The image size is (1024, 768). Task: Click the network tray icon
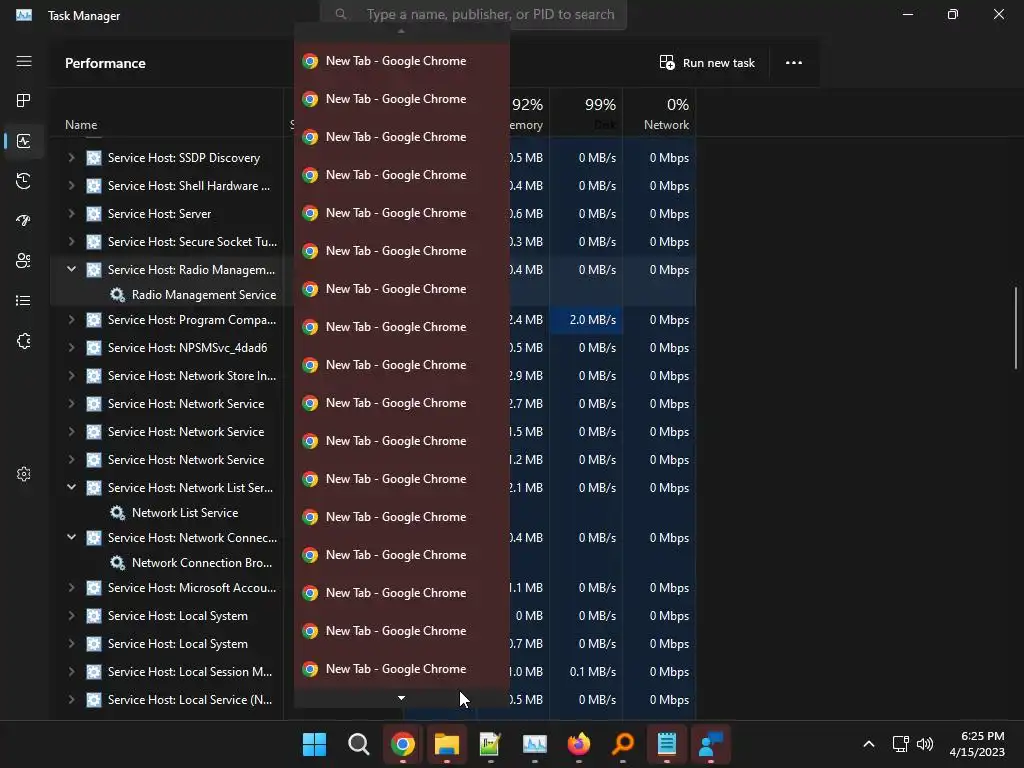click(x=901, y=744)
